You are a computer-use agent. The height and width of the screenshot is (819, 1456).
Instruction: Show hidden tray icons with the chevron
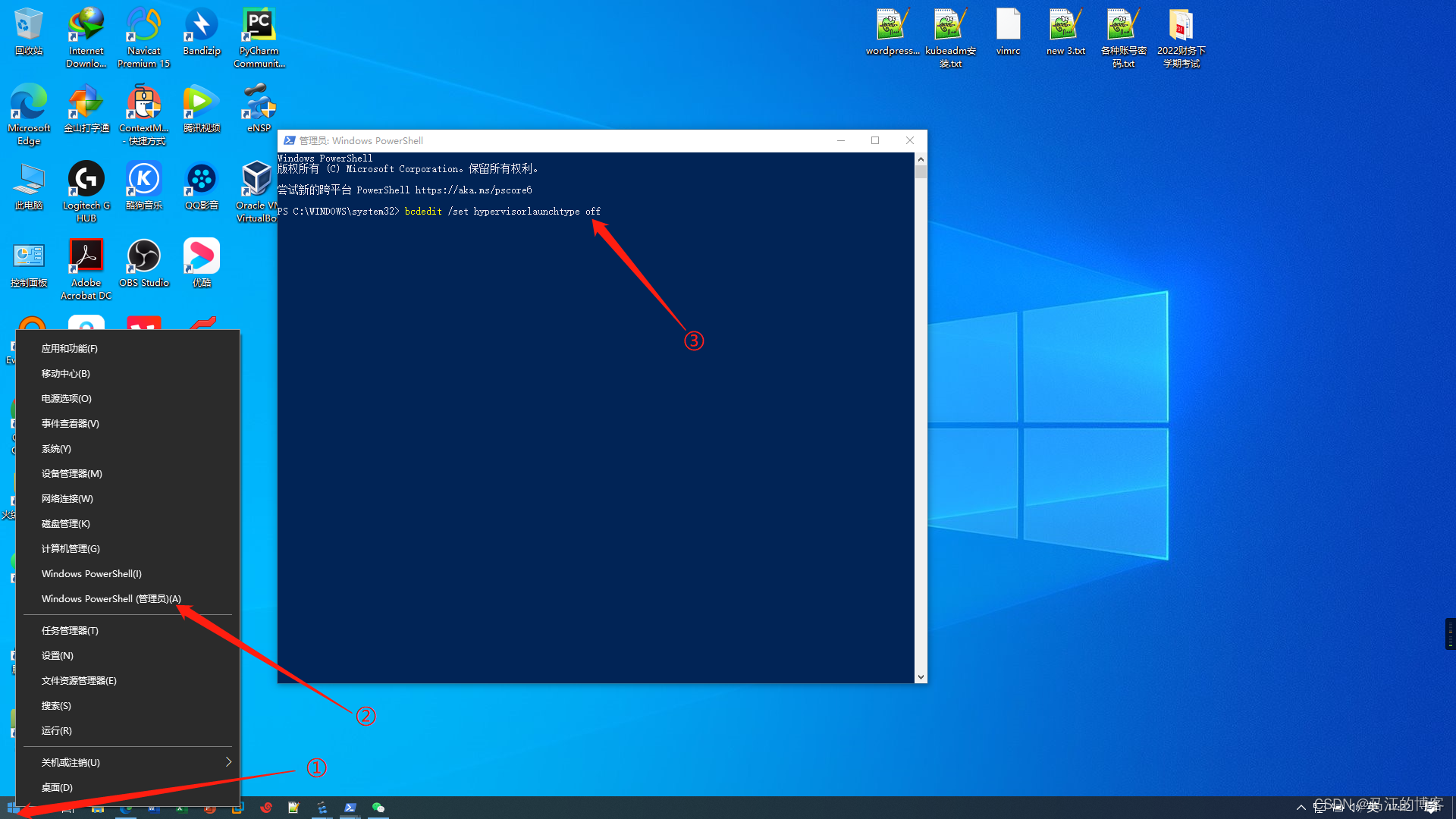pyautogui.click(x=1301, y=808)
